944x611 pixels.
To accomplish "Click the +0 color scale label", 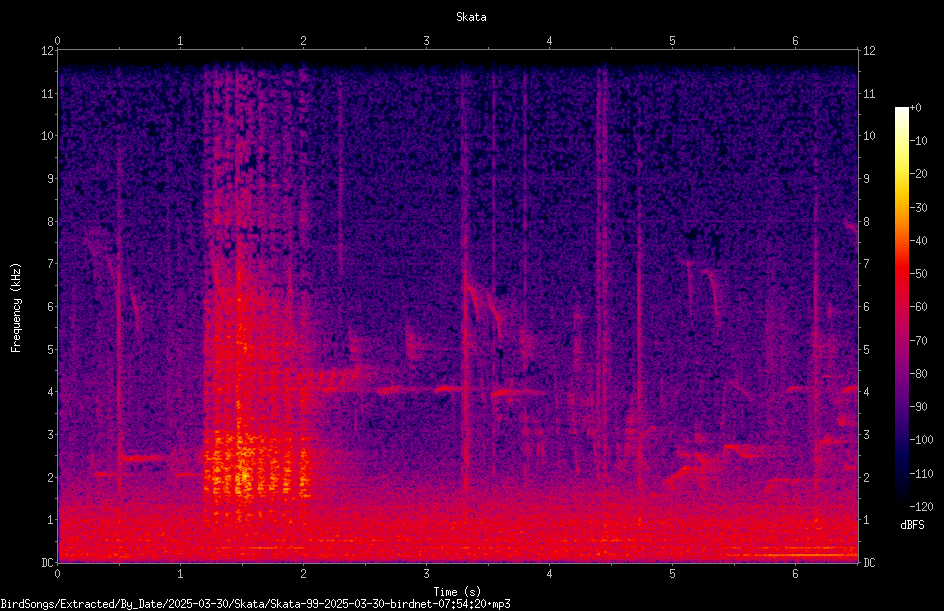I will pyautogui.click(x=916, y=108).
